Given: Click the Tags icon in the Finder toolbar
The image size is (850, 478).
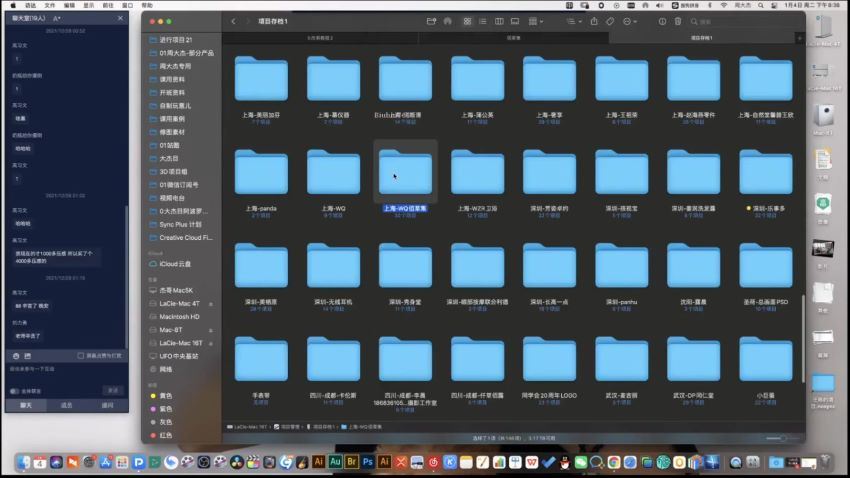Looking at the screenshot, I should (610, 22).
